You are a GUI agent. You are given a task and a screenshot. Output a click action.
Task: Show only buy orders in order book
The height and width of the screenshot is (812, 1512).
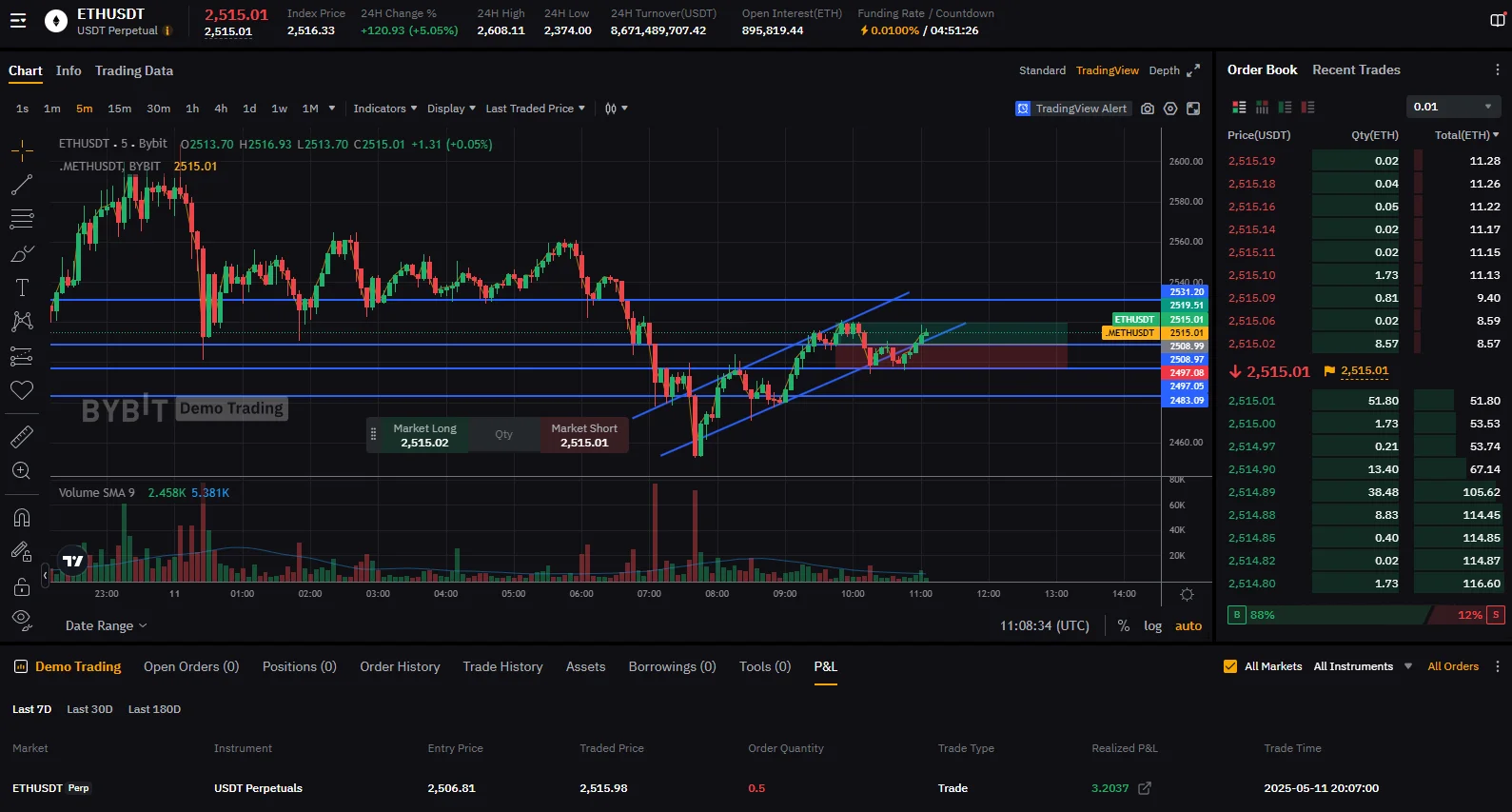click(1285, 108)
